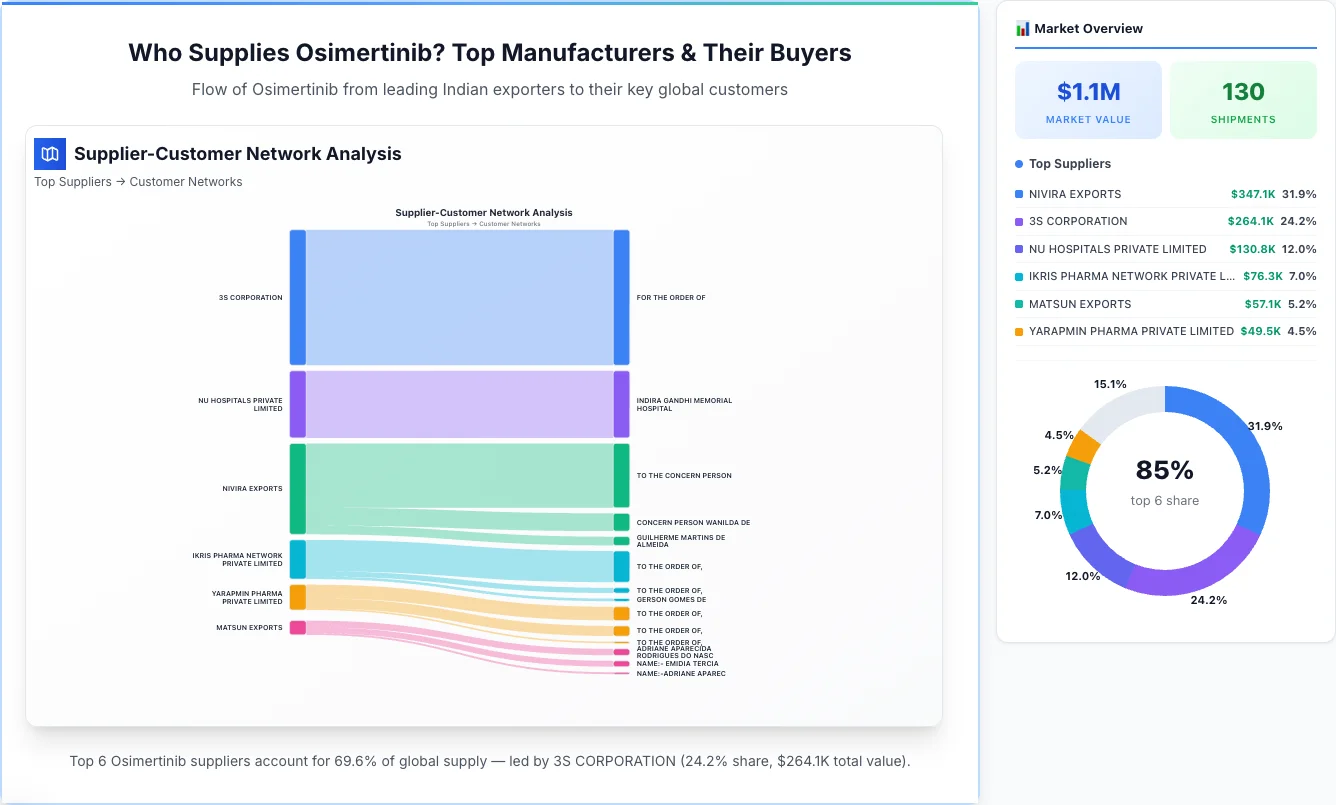Open the $347.1K value link for NIVIRA EXPORTS
Viewport: 1336px width, 805px height.
pos(1252,194)
